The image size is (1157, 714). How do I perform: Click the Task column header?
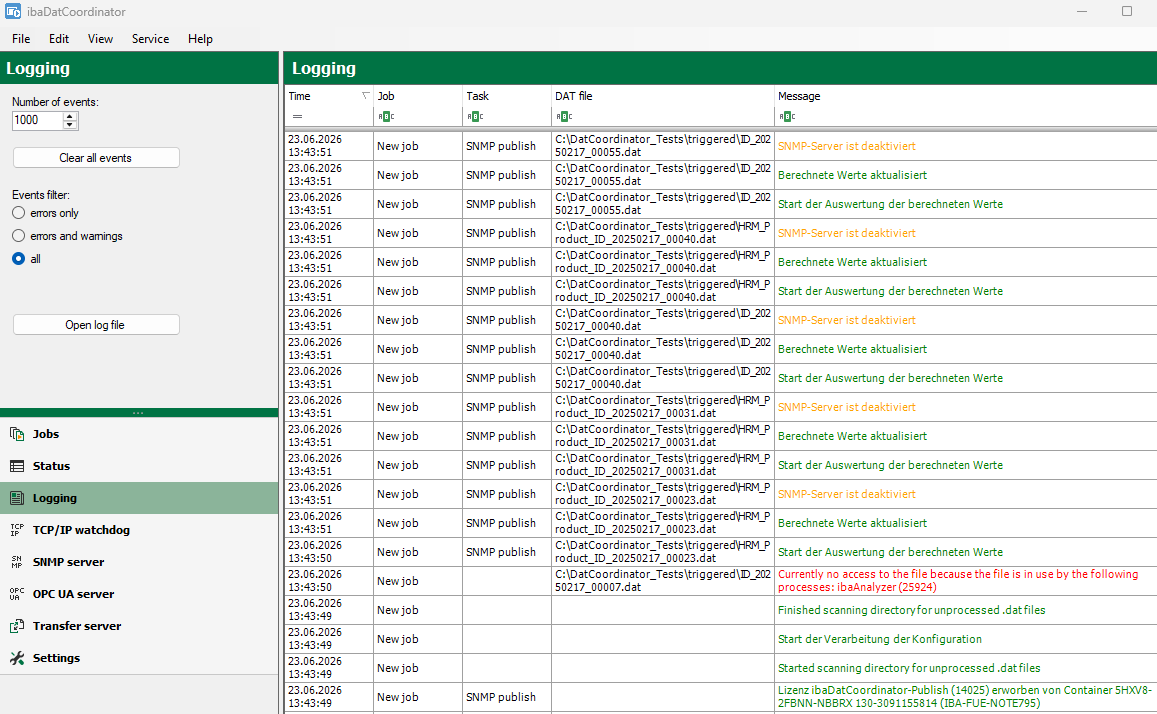(x=506, y=96)
